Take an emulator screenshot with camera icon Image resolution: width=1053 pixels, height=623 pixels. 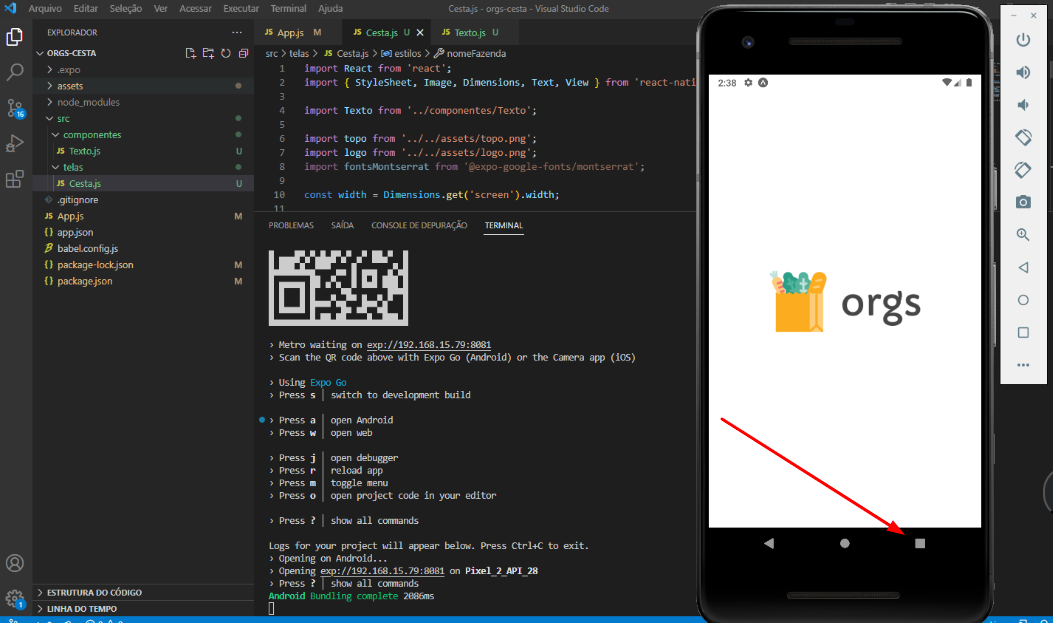point(1023,202)
